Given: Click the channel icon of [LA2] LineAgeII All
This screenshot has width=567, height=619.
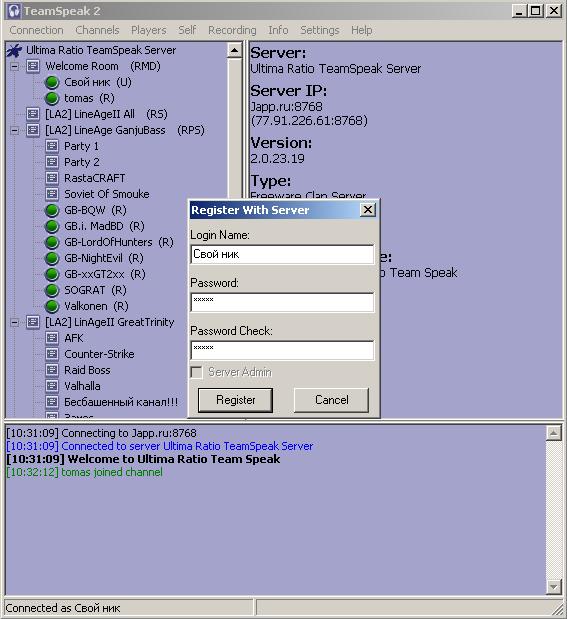Looking at the screenshot, I should coord(33,114).
